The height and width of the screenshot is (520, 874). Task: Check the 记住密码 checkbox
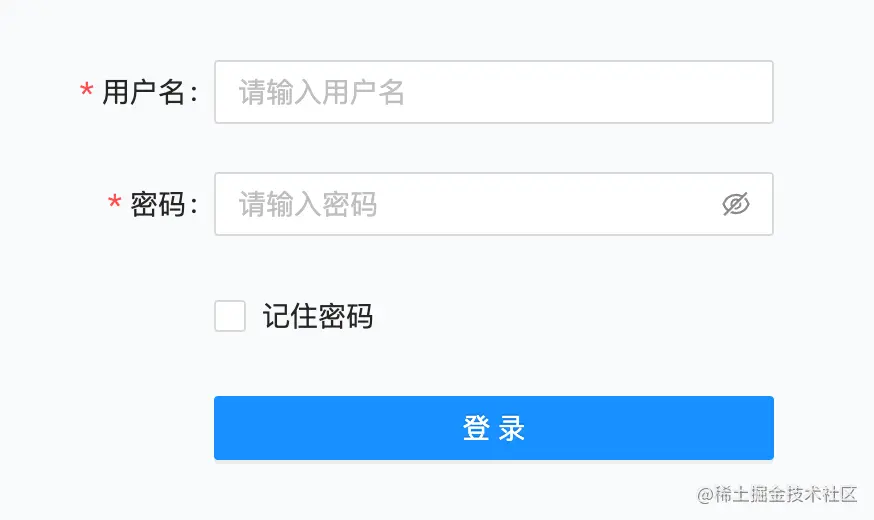[230, 316]
